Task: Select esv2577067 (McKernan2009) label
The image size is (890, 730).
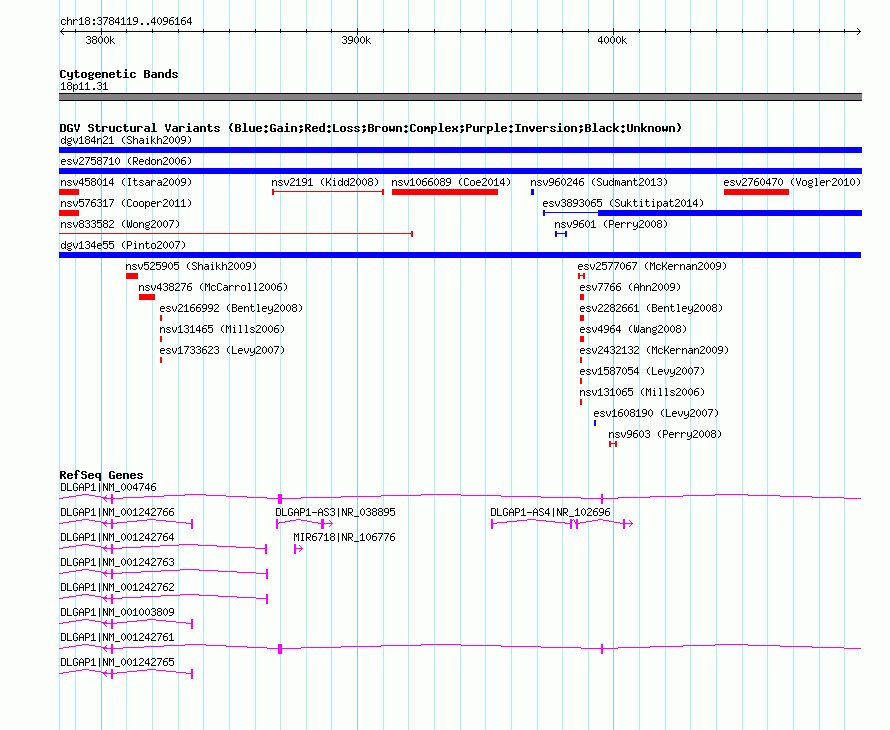Action: 652,266
